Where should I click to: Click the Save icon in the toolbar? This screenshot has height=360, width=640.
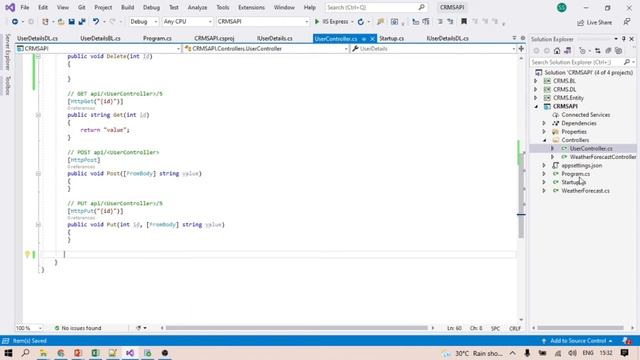[71, 22]
